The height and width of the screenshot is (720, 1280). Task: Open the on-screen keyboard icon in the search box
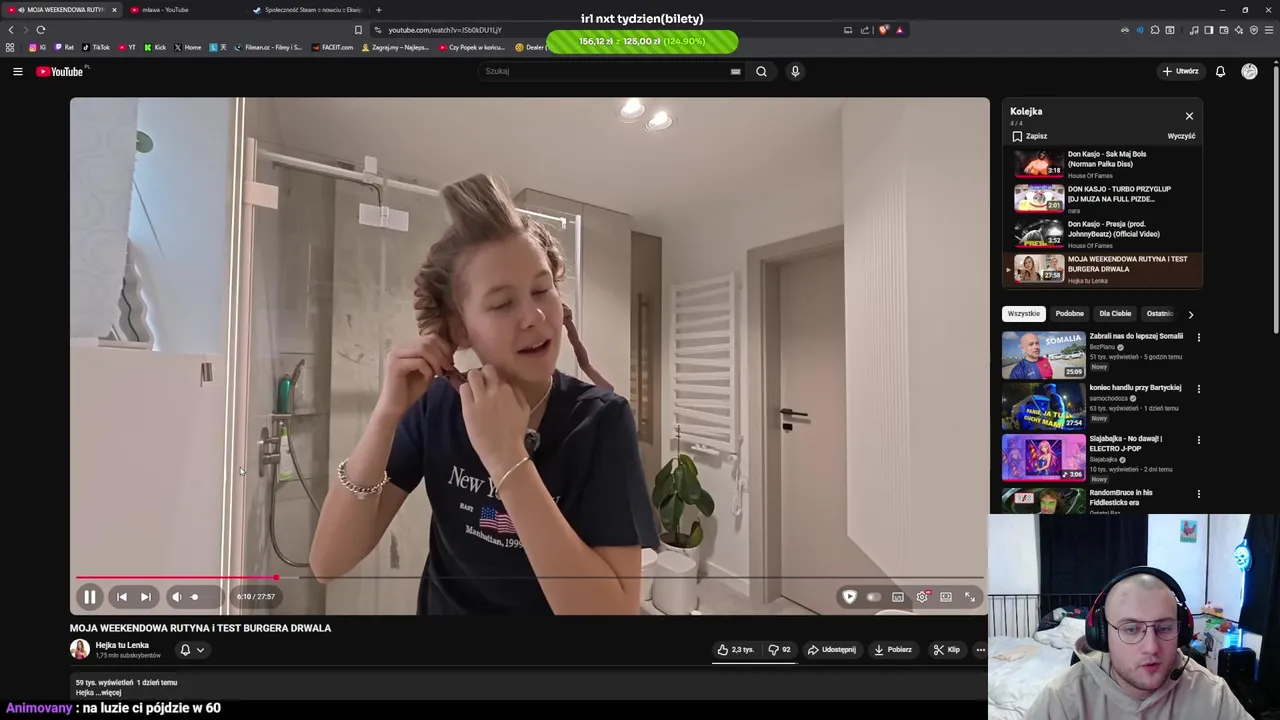[x=735, y=71]
